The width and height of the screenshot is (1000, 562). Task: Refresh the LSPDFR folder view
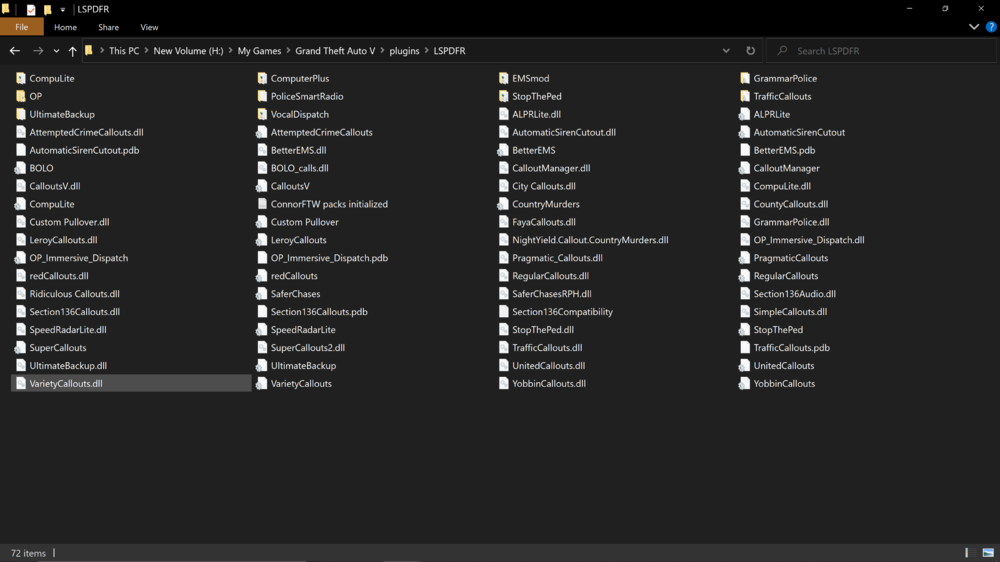tap(751, 50)
